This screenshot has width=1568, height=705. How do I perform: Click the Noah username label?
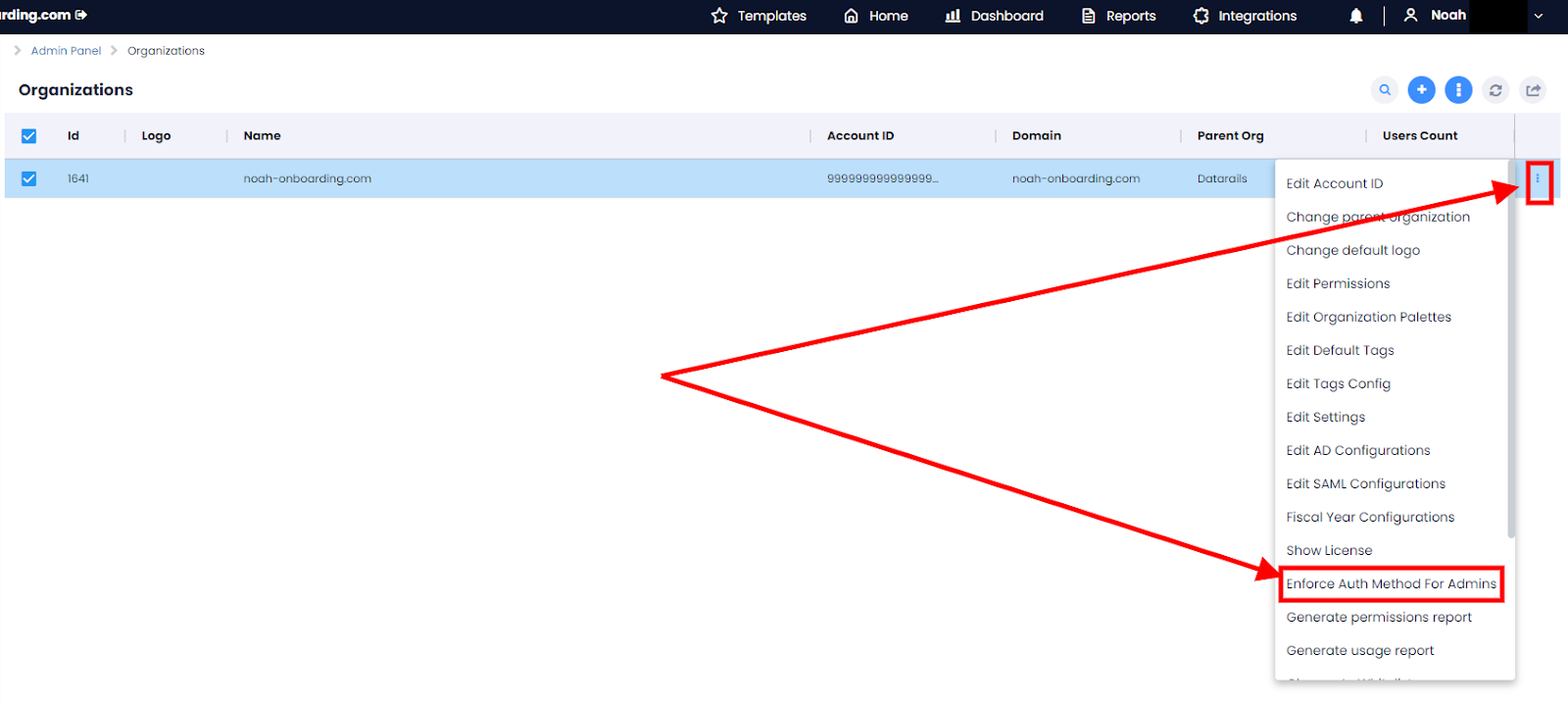[x=1448, y=15]
